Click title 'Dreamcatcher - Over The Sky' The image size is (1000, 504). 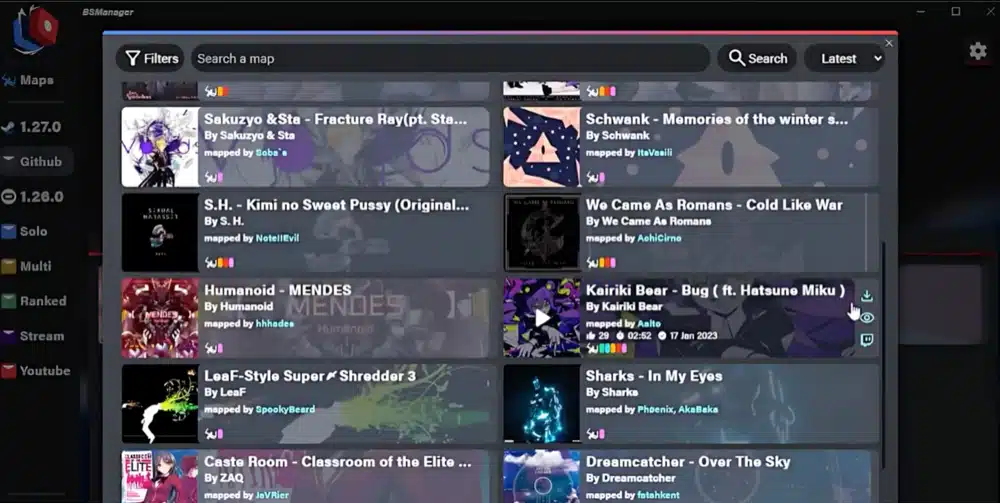(x=688, y=461)
